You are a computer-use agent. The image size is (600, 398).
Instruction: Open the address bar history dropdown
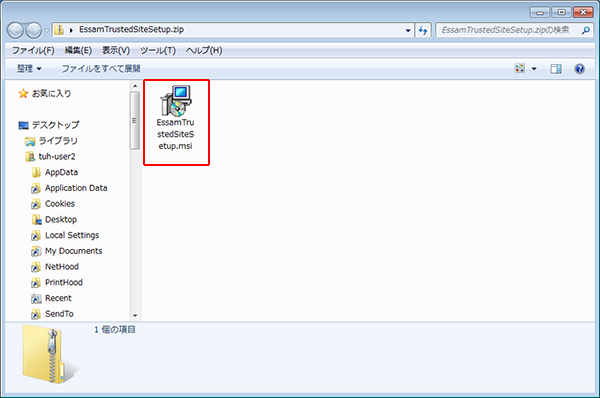[x=408, y=30]
